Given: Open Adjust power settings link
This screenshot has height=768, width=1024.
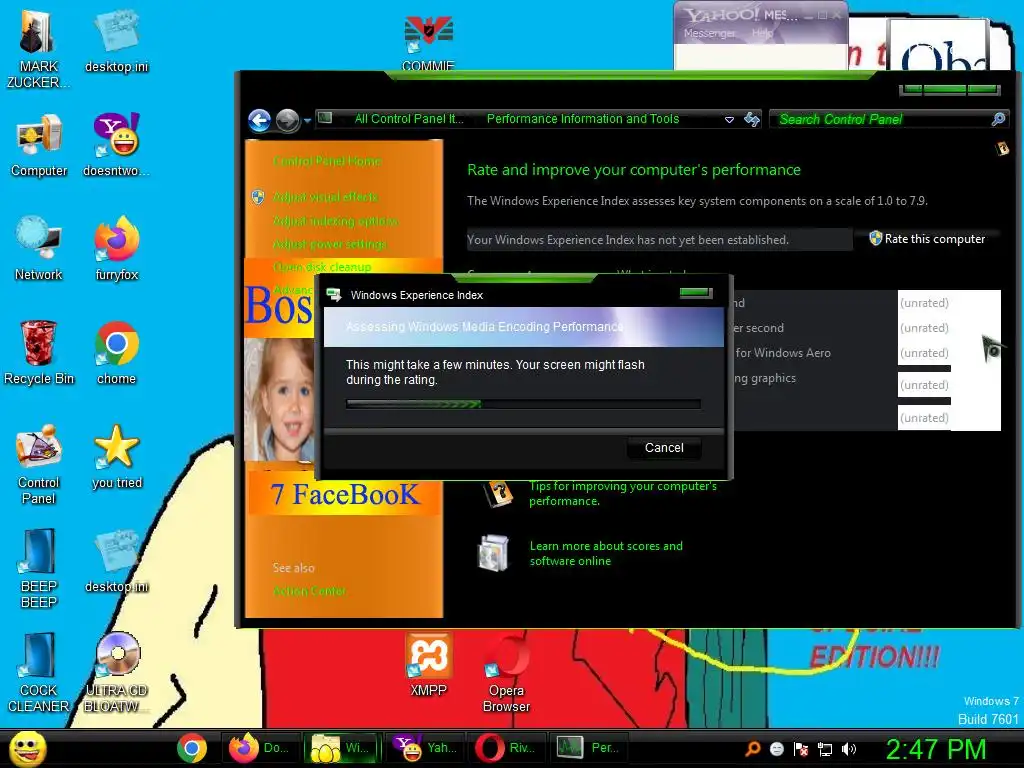Looking at the screenshot, I should point(330,244).
